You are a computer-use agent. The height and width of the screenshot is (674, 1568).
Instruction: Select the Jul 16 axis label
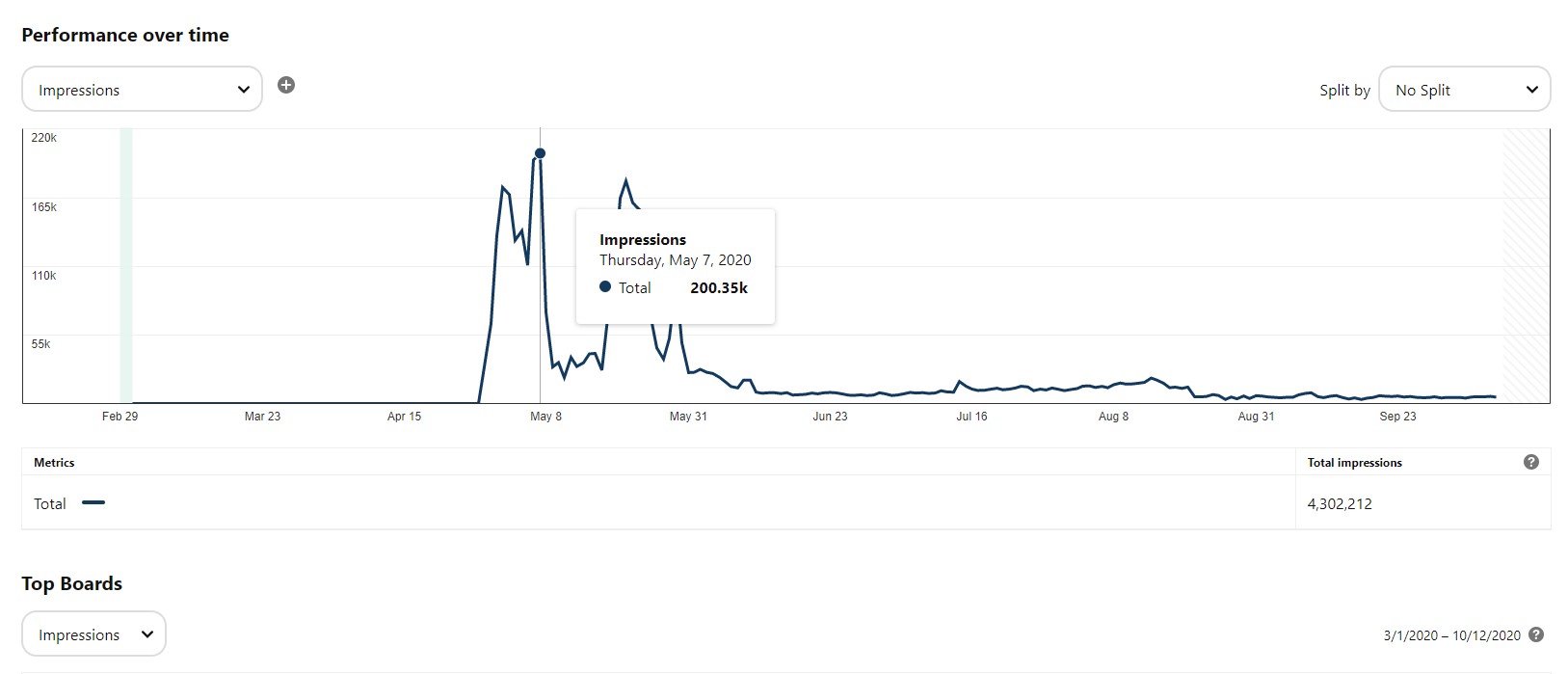971,417
